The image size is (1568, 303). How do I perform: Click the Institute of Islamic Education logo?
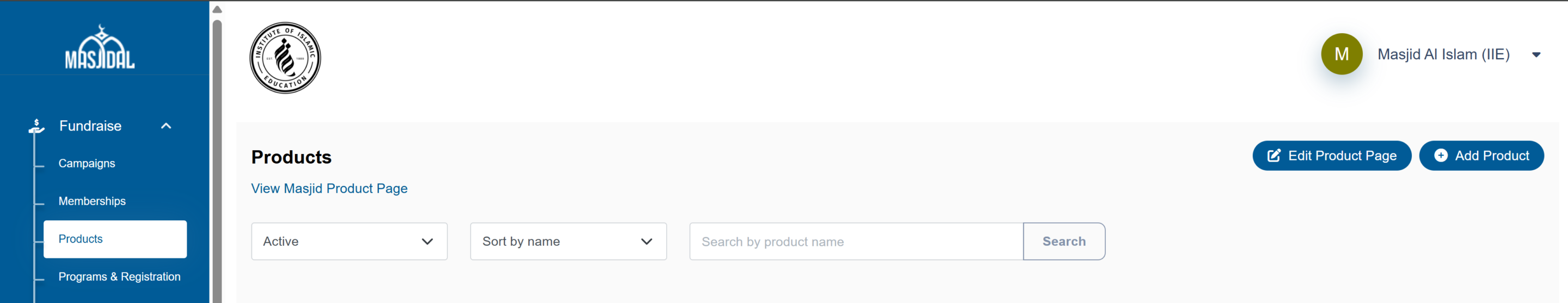(x=285, y=58)
